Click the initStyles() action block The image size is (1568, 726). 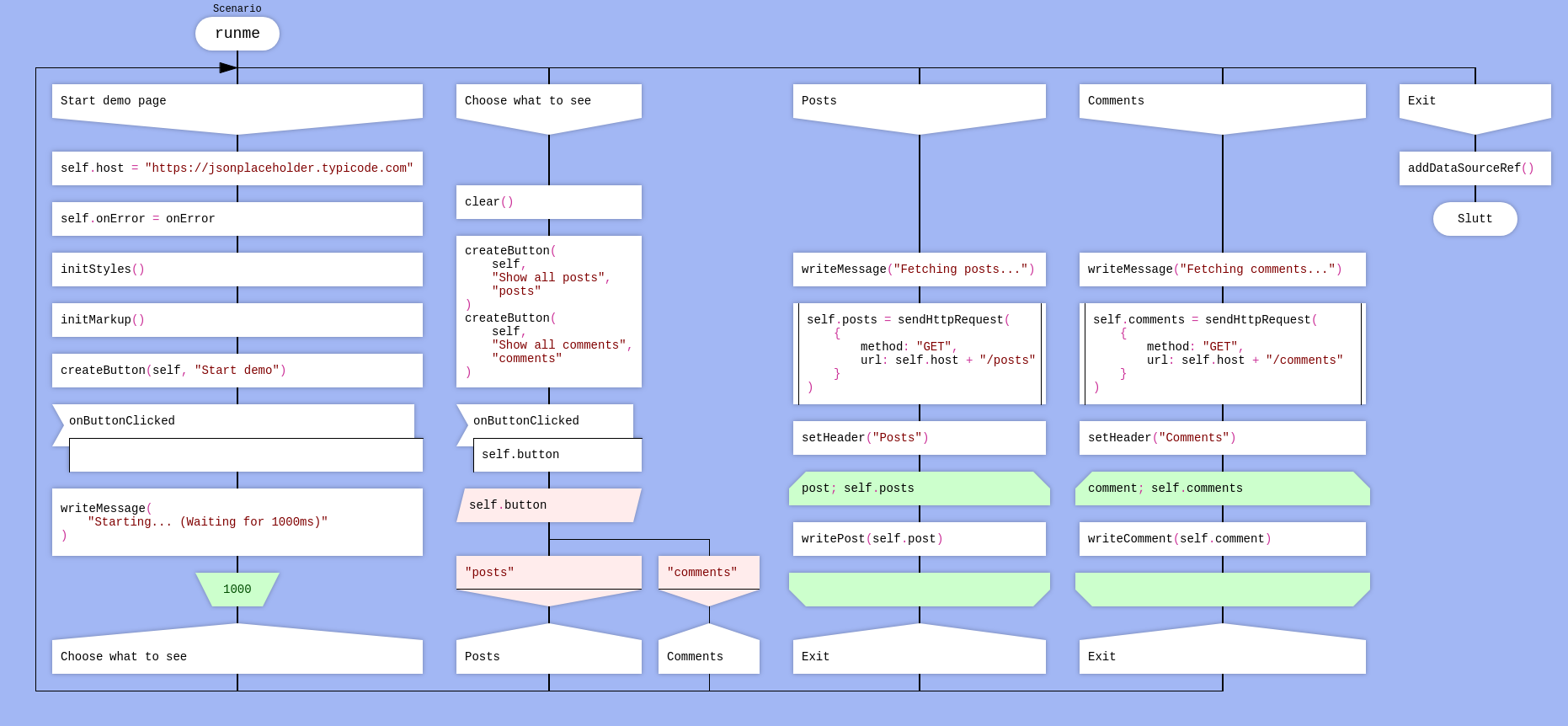[x=237, y=270]
